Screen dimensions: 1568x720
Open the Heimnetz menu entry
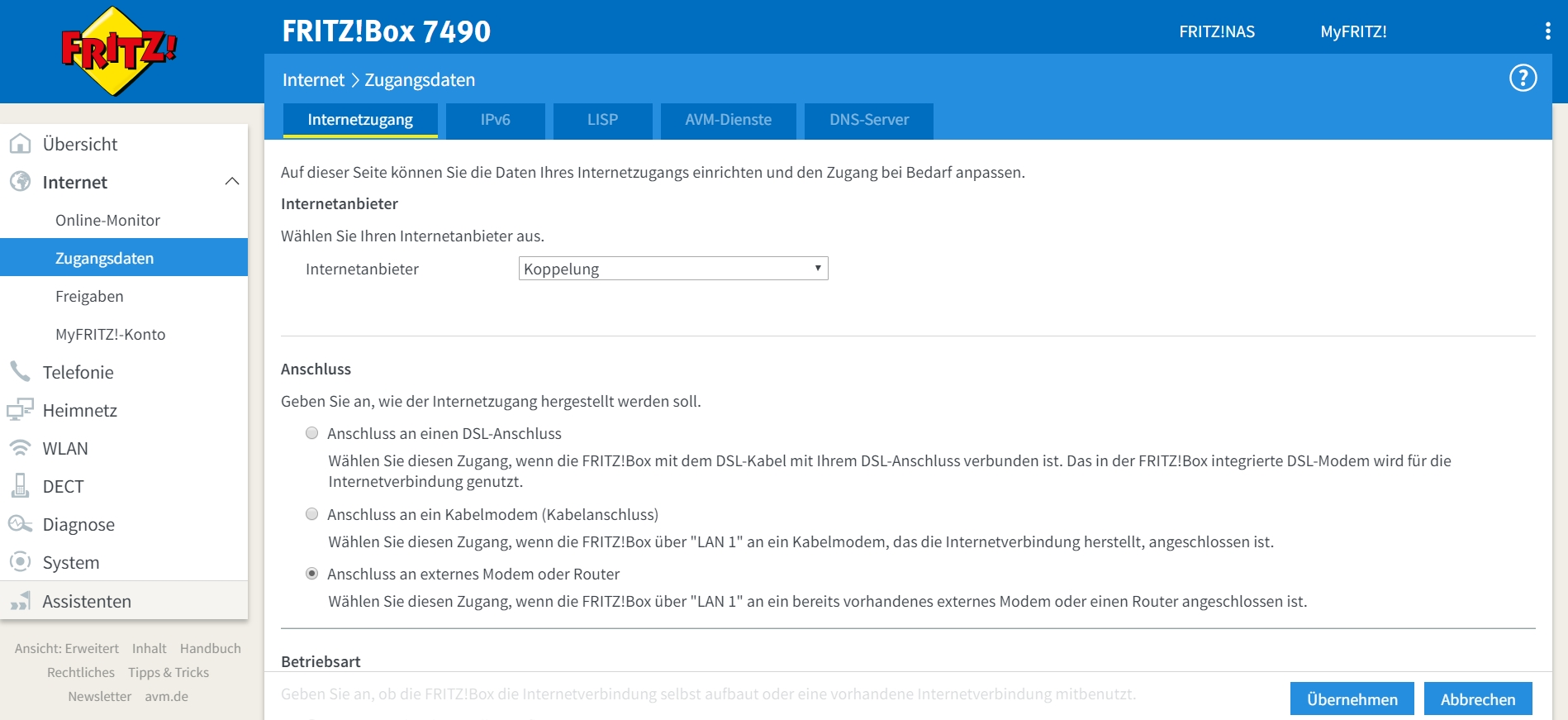[x=124, y=410]
